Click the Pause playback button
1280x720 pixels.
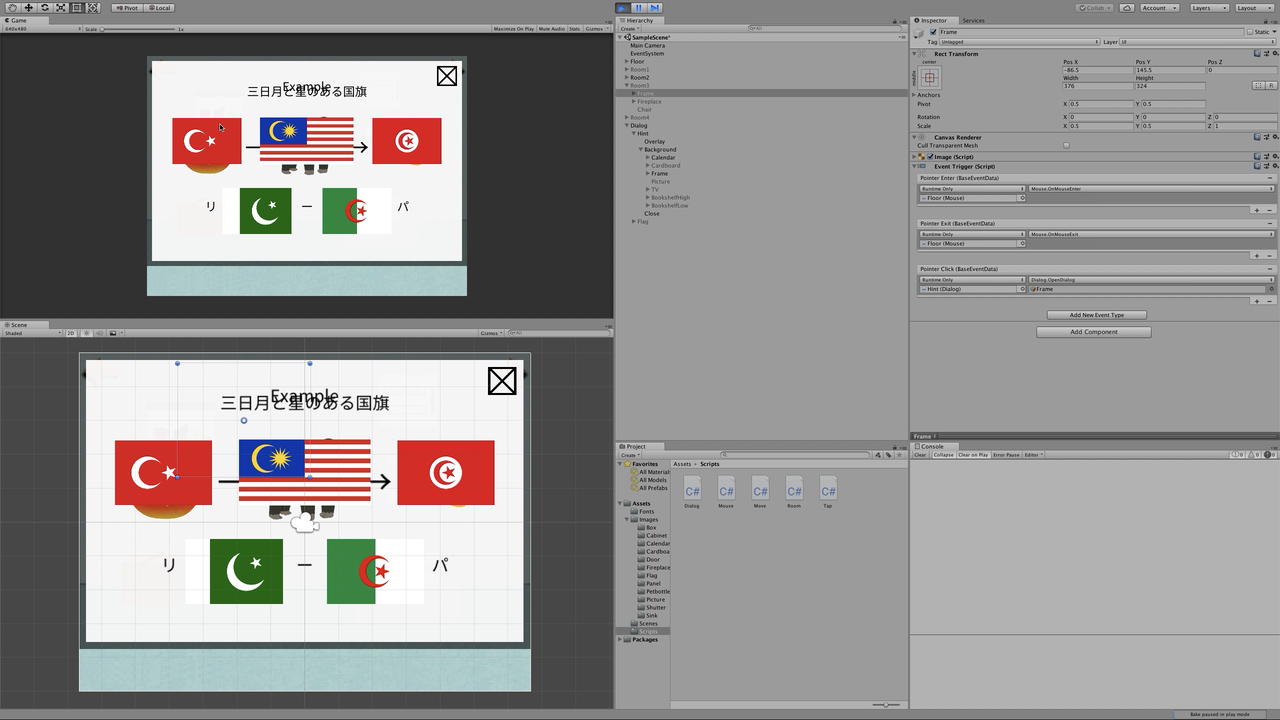click(x=638, y=7)
